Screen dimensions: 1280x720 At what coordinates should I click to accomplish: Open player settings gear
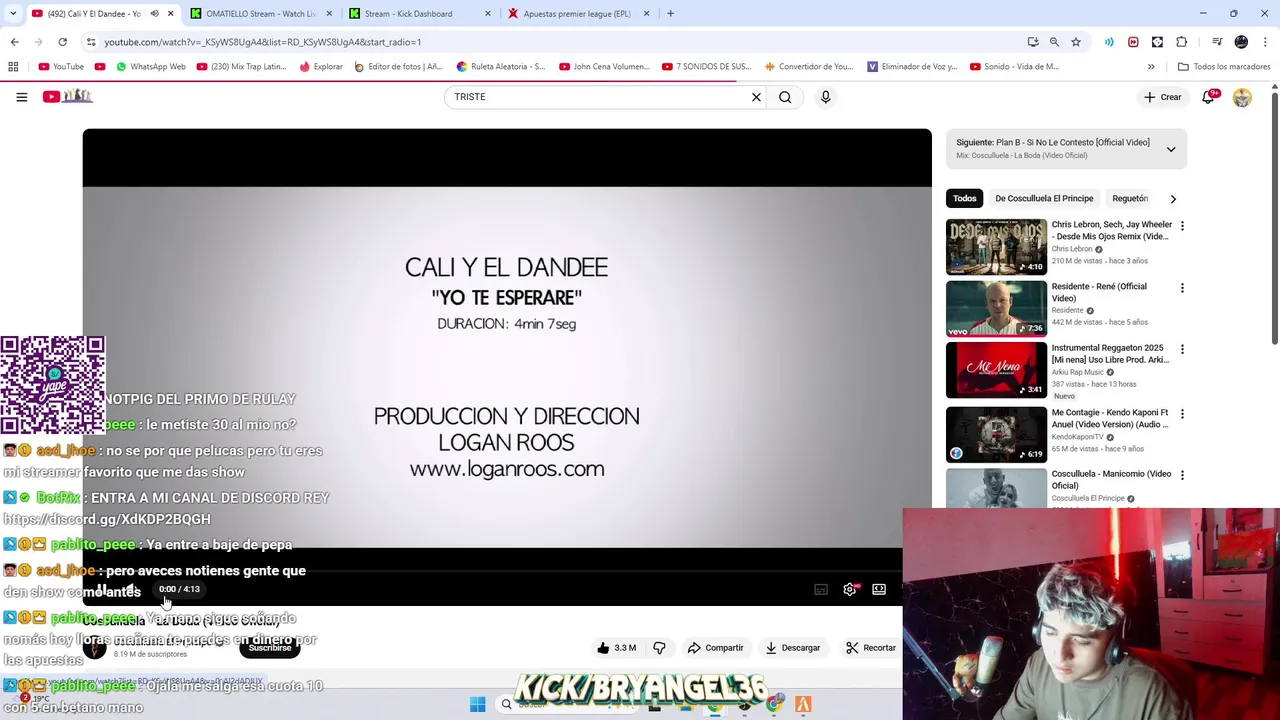pyautogui.click(x=850, y=589)
